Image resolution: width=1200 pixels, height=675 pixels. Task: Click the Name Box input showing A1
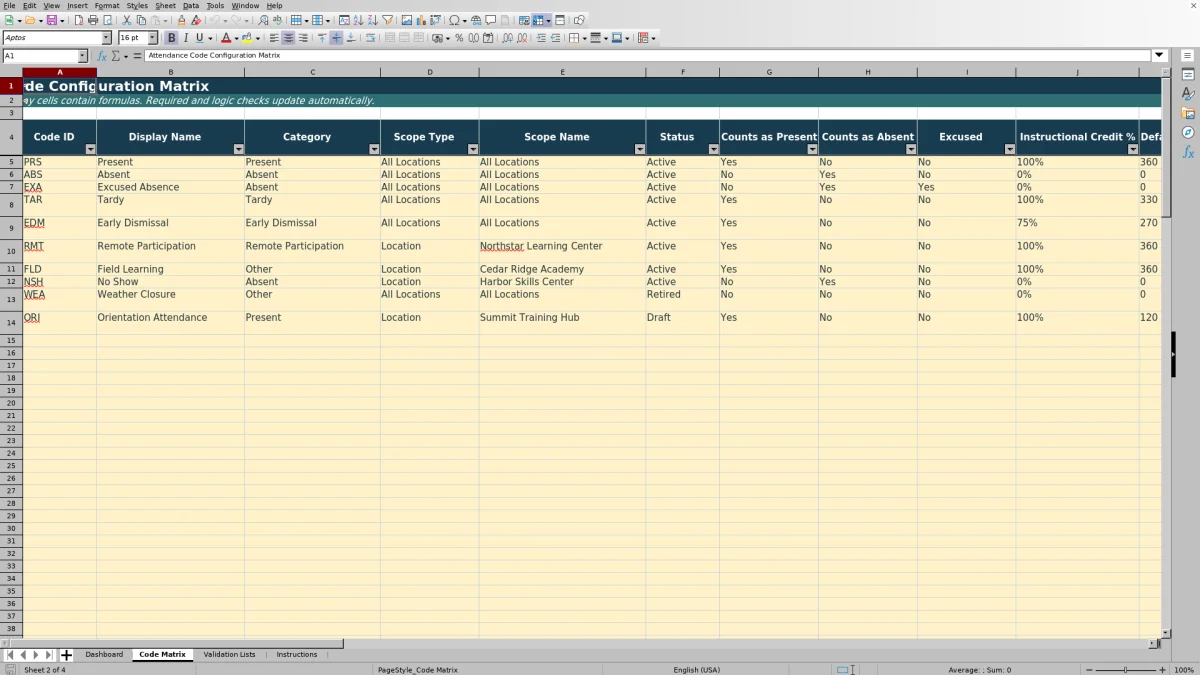[40, 56]
